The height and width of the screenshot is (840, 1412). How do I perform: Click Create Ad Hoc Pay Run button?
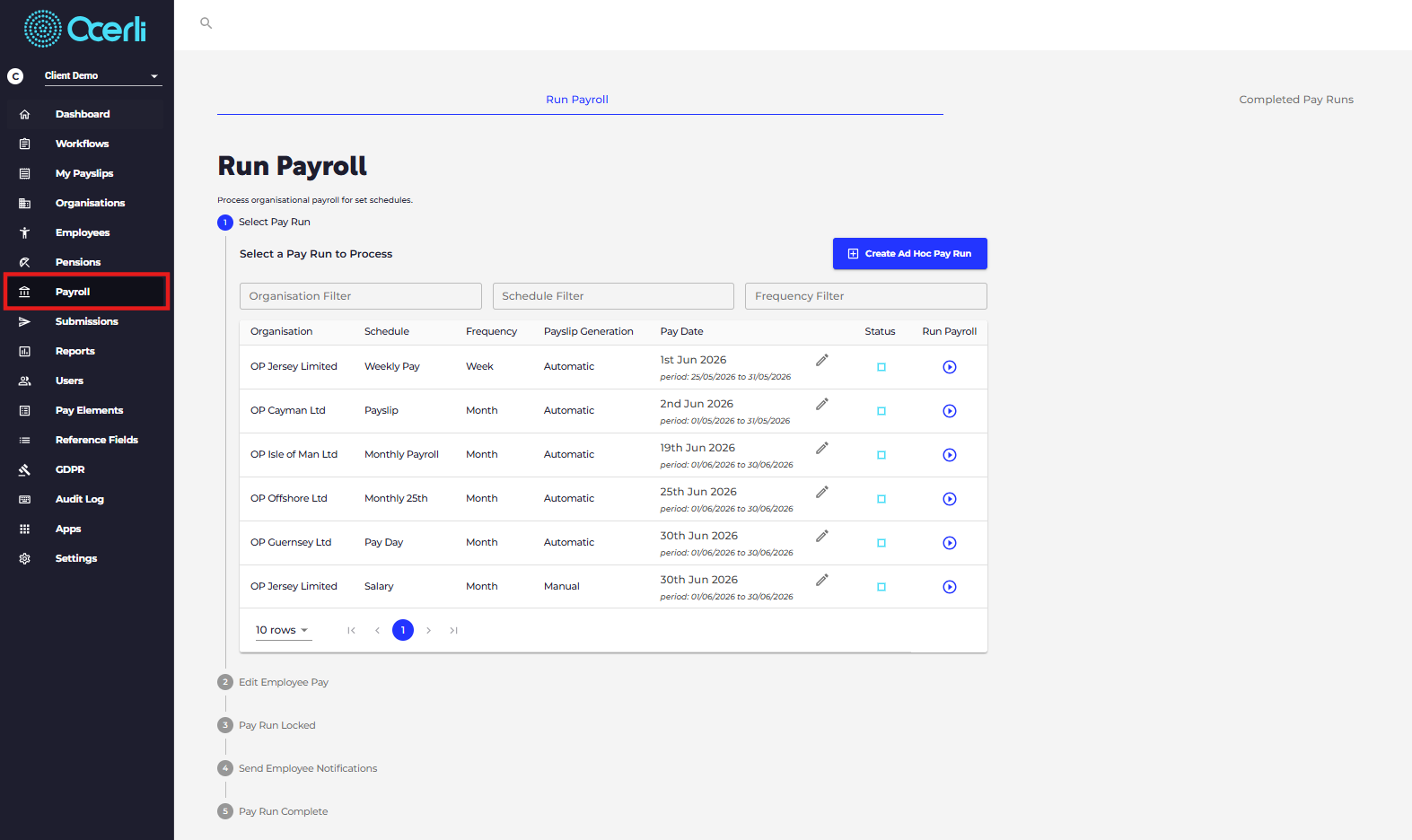click(910, 254)
